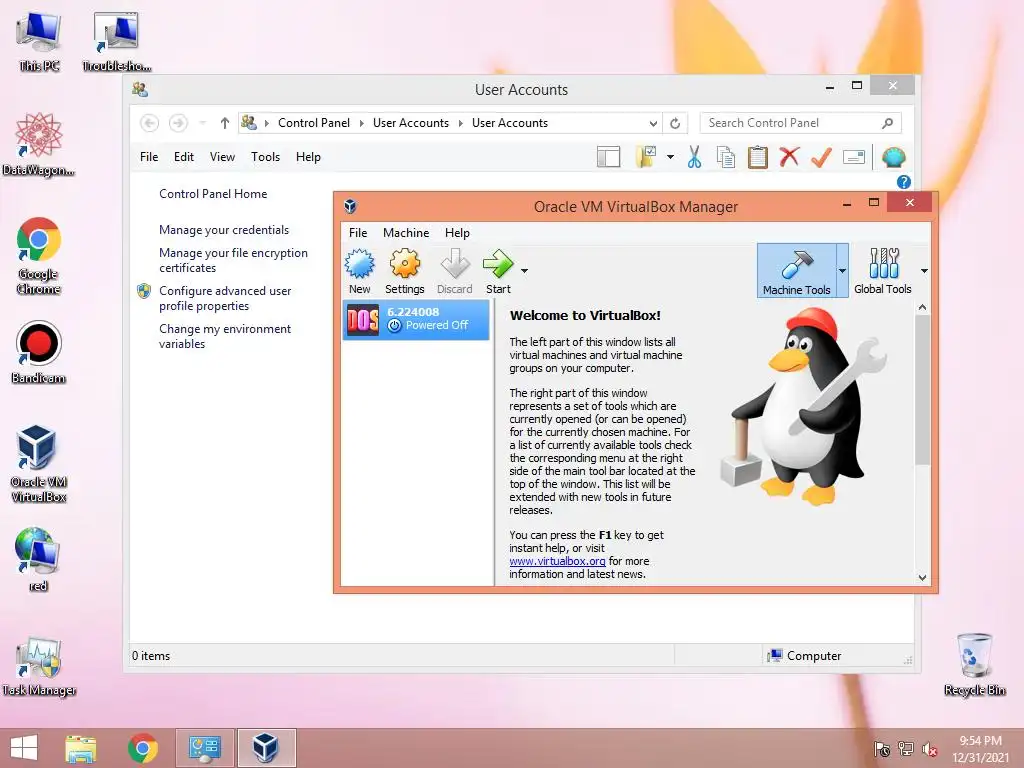Select Task Manager desktop shortcut
1024x768 pixels.
tap(39, 666)
